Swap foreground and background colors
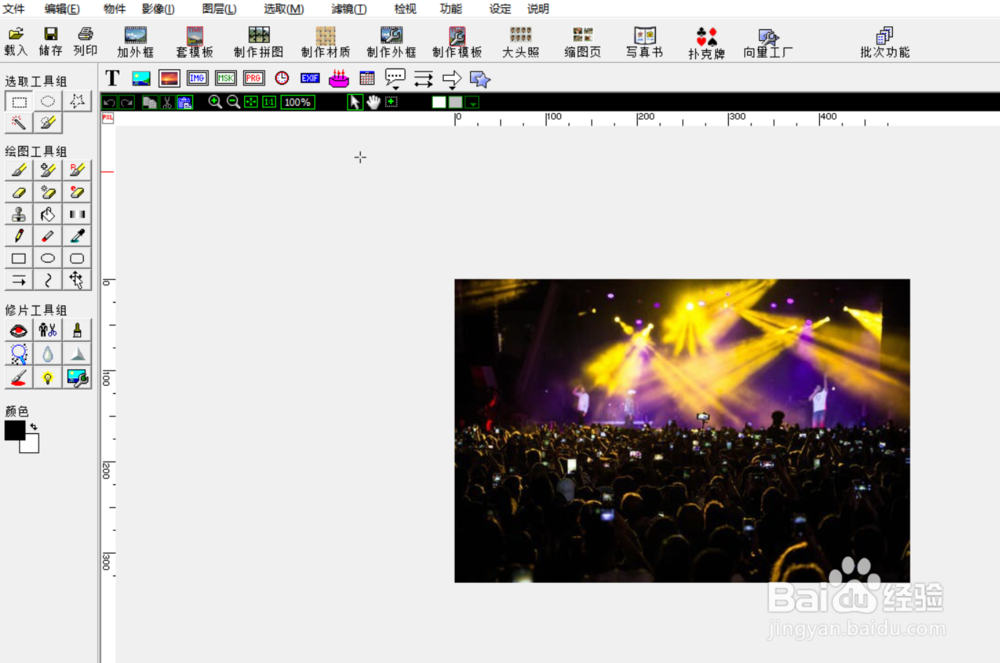This screenshot has width=1000, height=663. (33, 426)
